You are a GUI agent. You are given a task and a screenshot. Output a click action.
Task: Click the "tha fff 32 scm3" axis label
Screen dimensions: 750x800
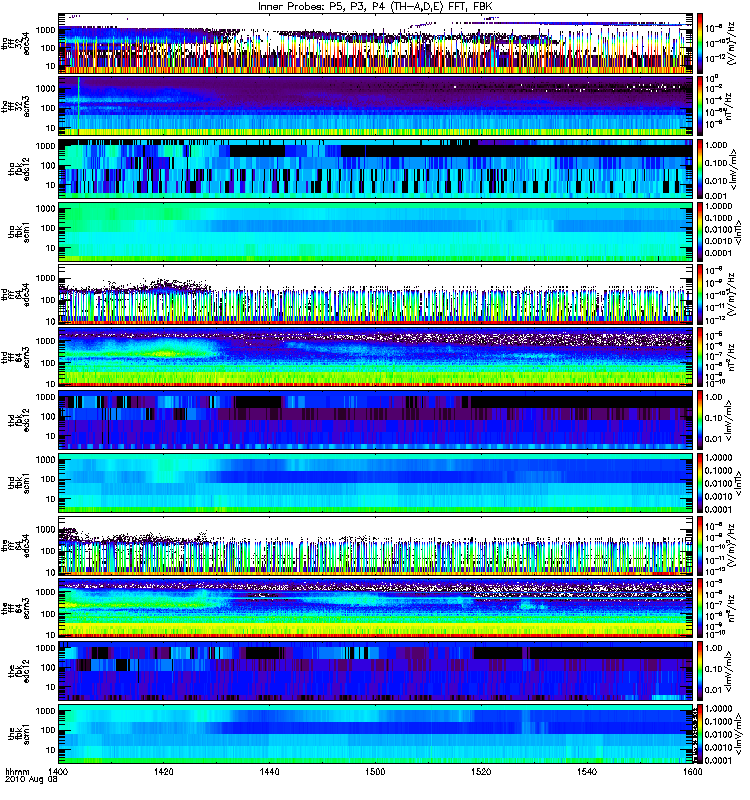pos(15,106)
